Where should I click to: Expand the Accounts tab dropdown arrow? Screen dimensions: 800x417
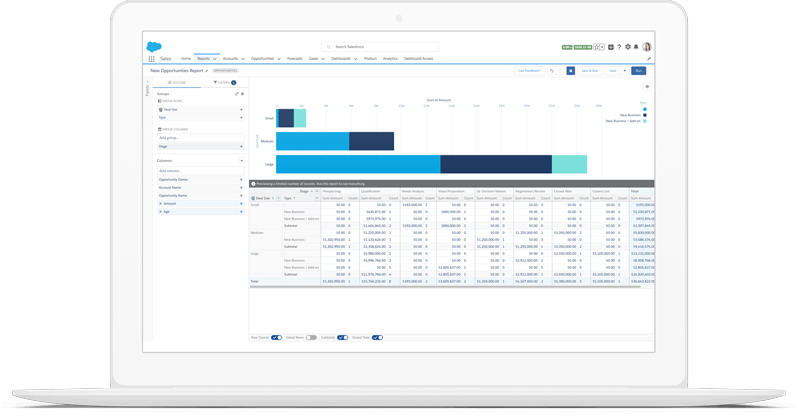(x=242, y=59)
